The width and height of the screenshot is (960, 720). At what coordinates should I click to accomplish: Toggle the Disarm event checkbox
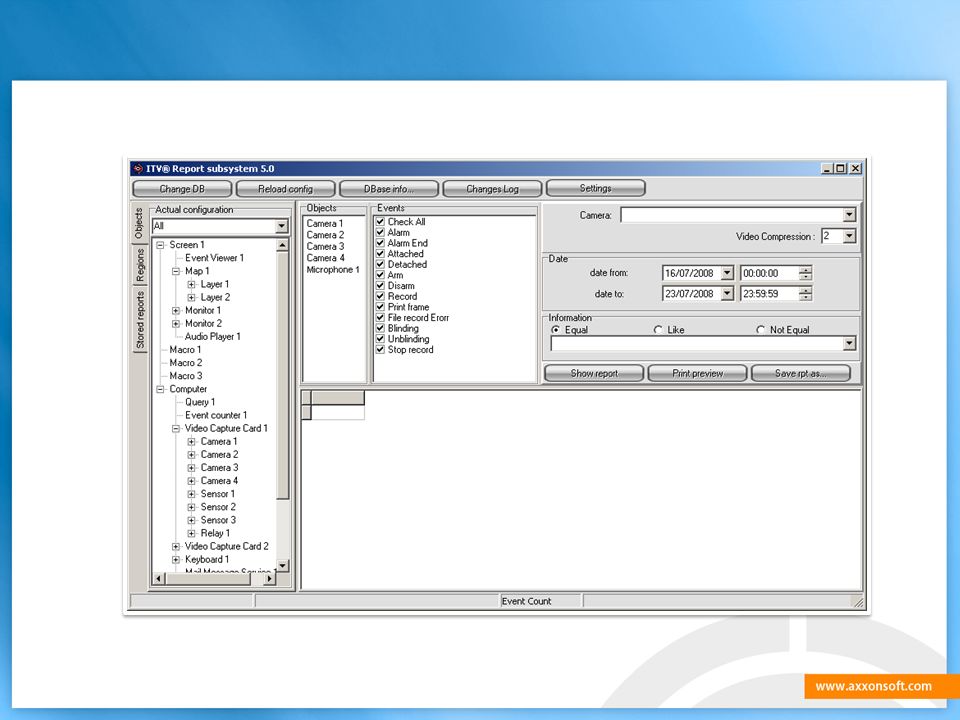click(x=380, y=285)
